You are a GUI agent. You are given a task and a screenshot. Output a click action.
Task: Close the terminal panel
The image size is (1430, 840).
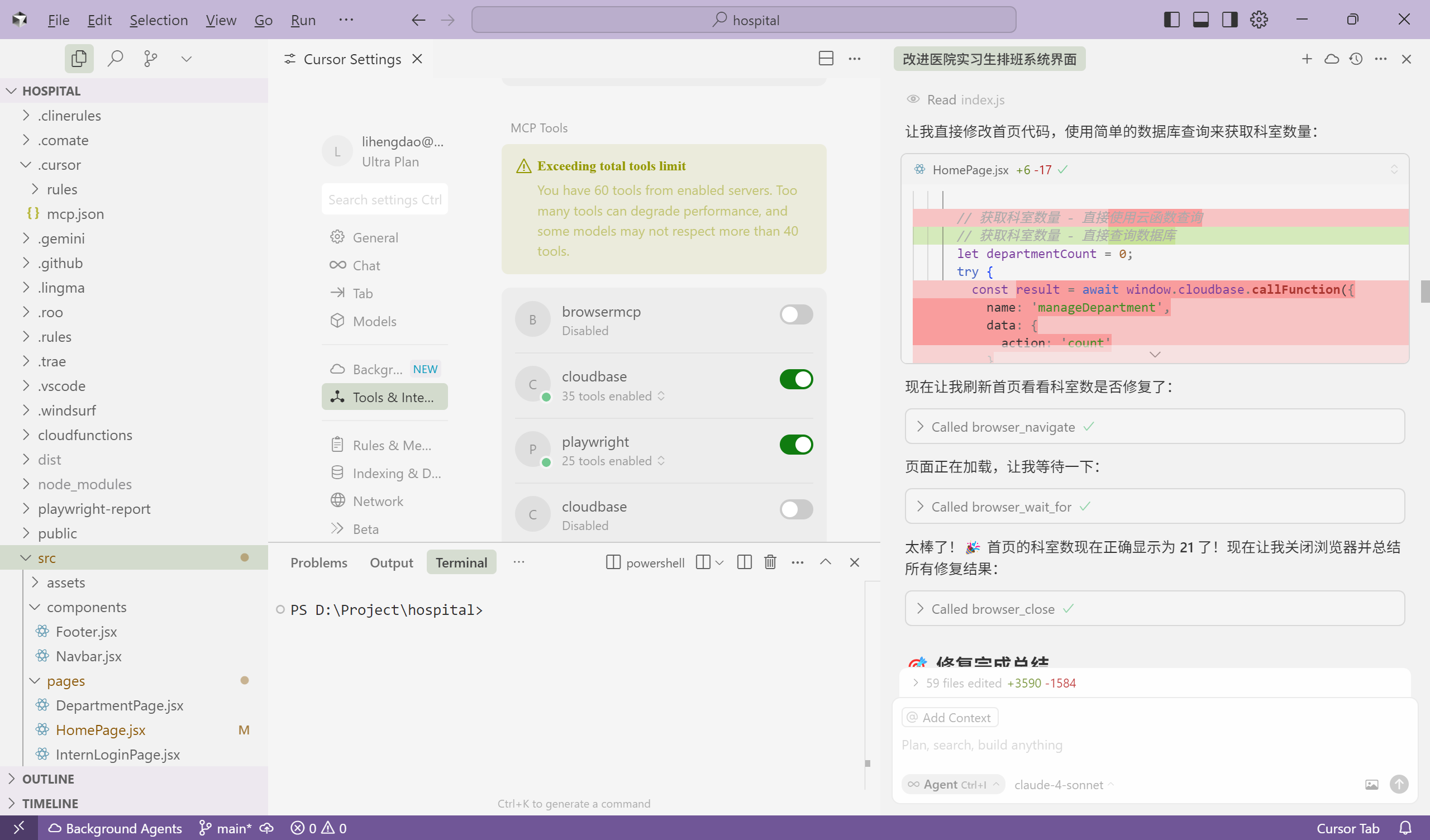[x=855, y=562]
